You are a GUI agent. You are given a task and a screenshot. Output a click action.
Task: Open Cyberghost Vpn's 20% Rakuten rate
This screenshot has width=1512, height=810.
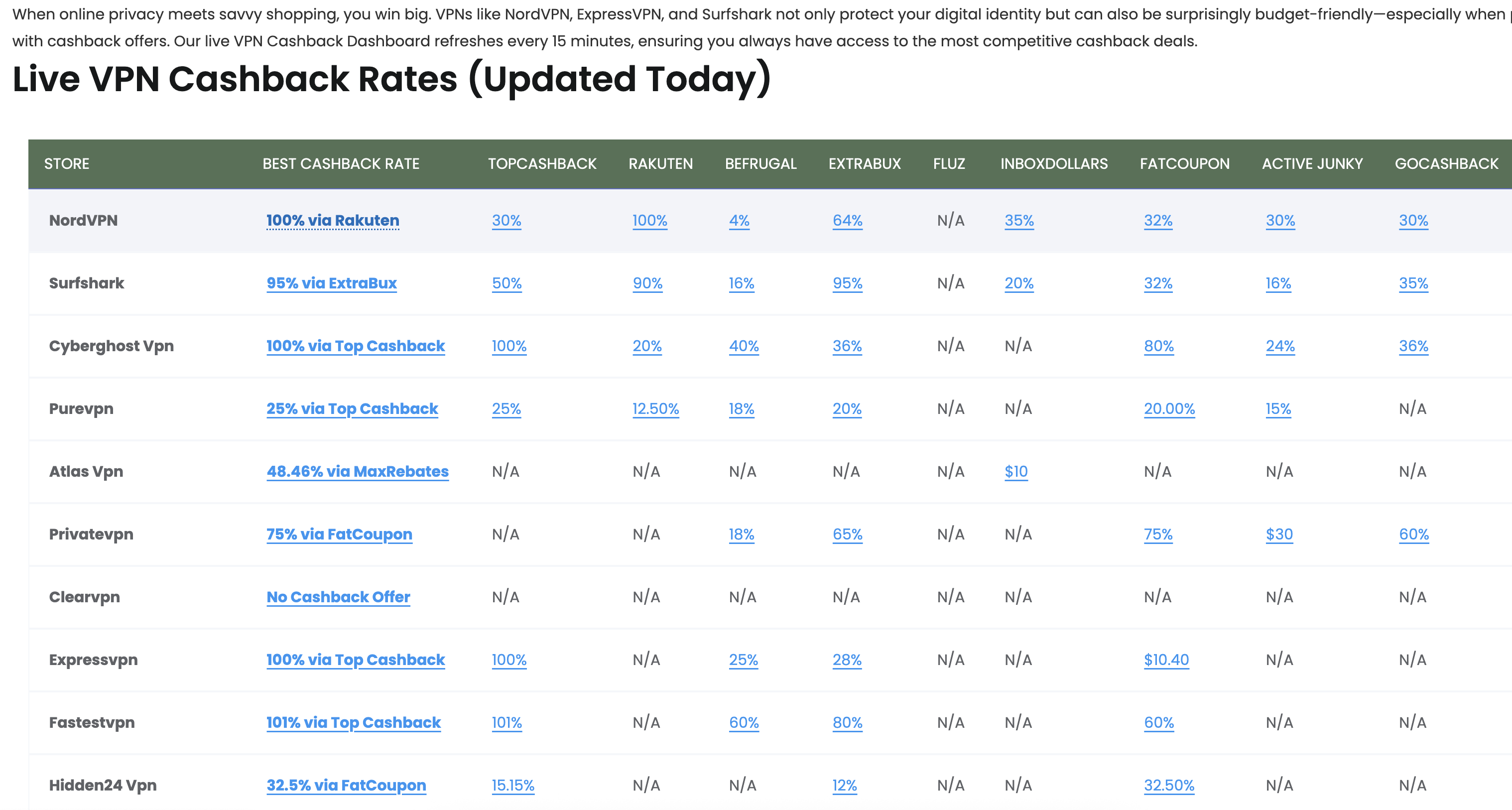point(647,346)
